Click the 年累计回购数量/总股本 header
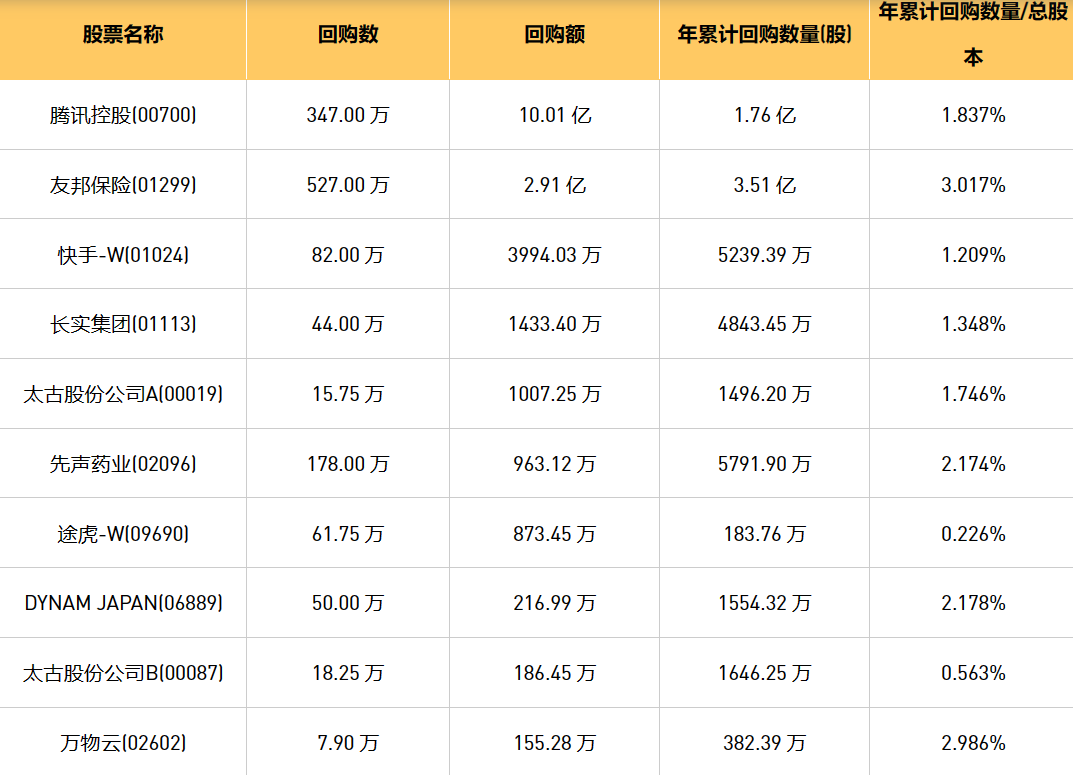 tap(972, 35)
